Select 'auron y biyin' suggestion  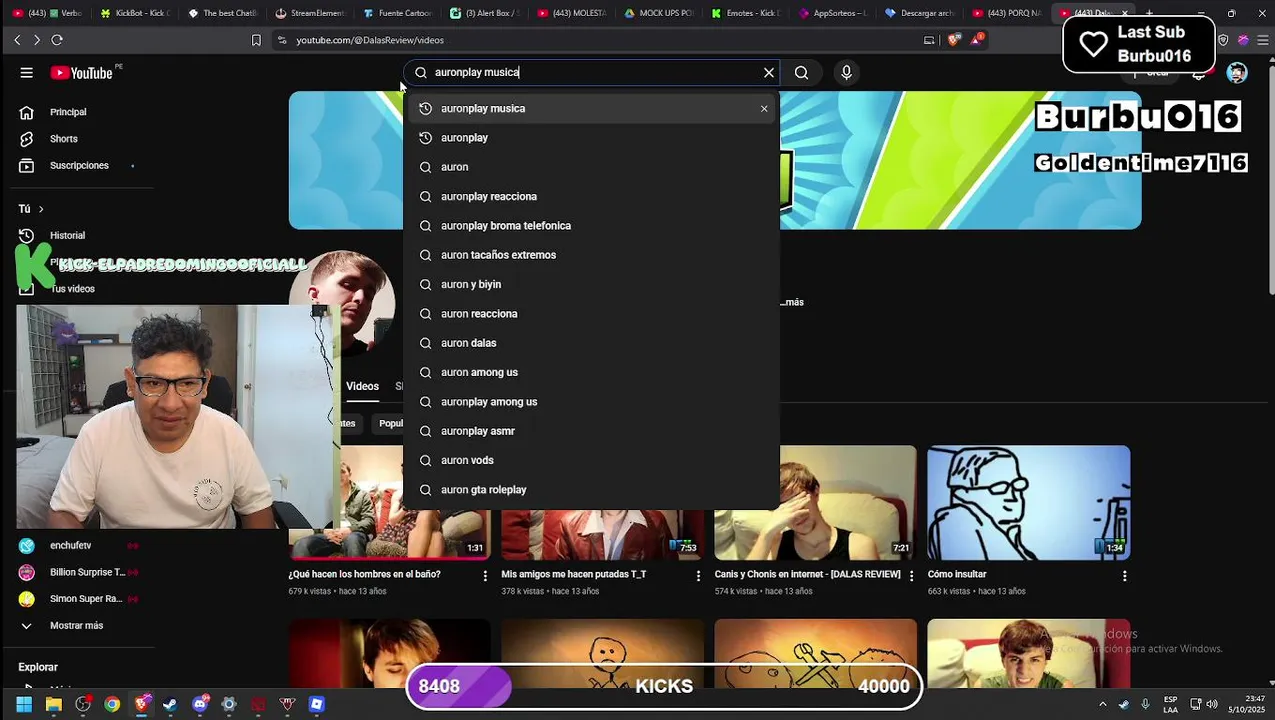click(591, 284)
